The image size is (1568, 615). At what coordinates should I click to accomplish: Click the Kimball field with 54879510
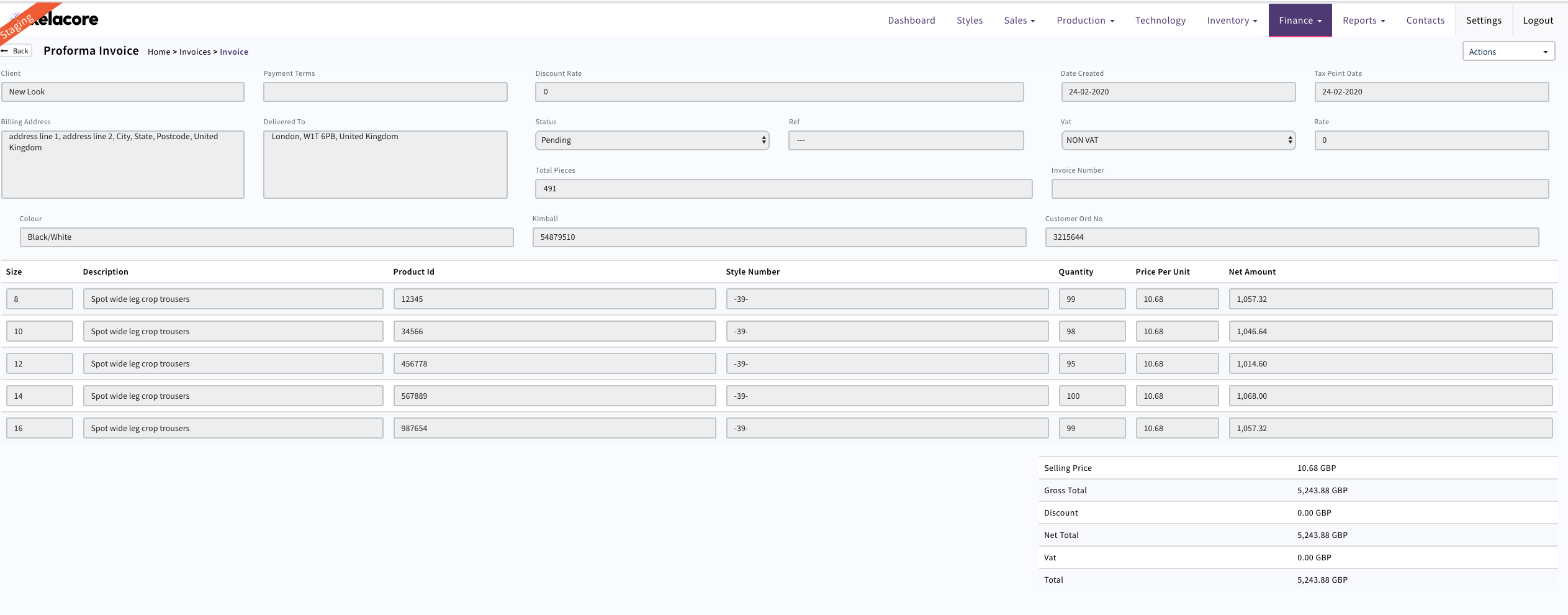coord(779,237)
